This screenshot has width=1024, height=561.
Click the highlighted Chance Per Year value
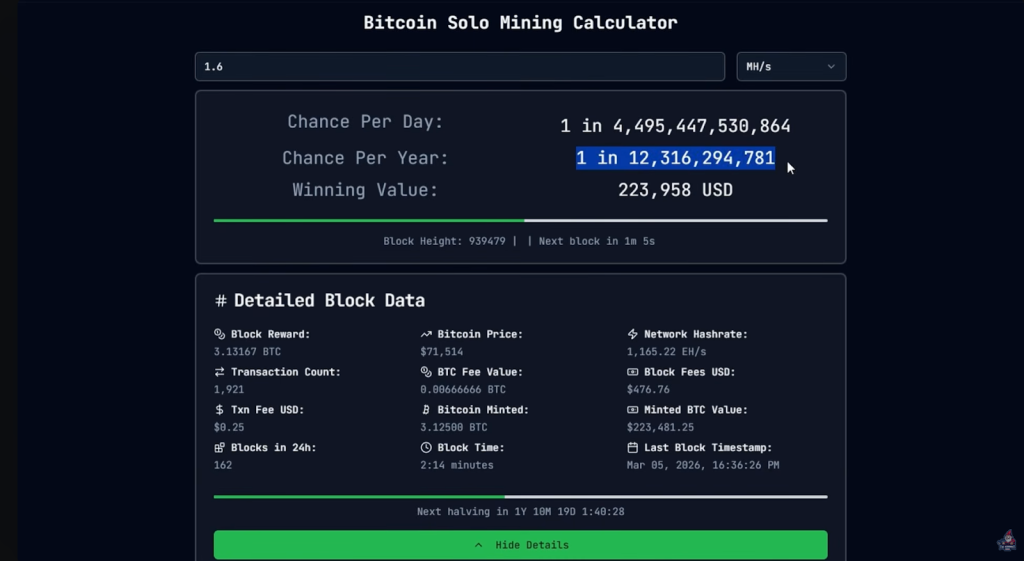coord(675,158)
